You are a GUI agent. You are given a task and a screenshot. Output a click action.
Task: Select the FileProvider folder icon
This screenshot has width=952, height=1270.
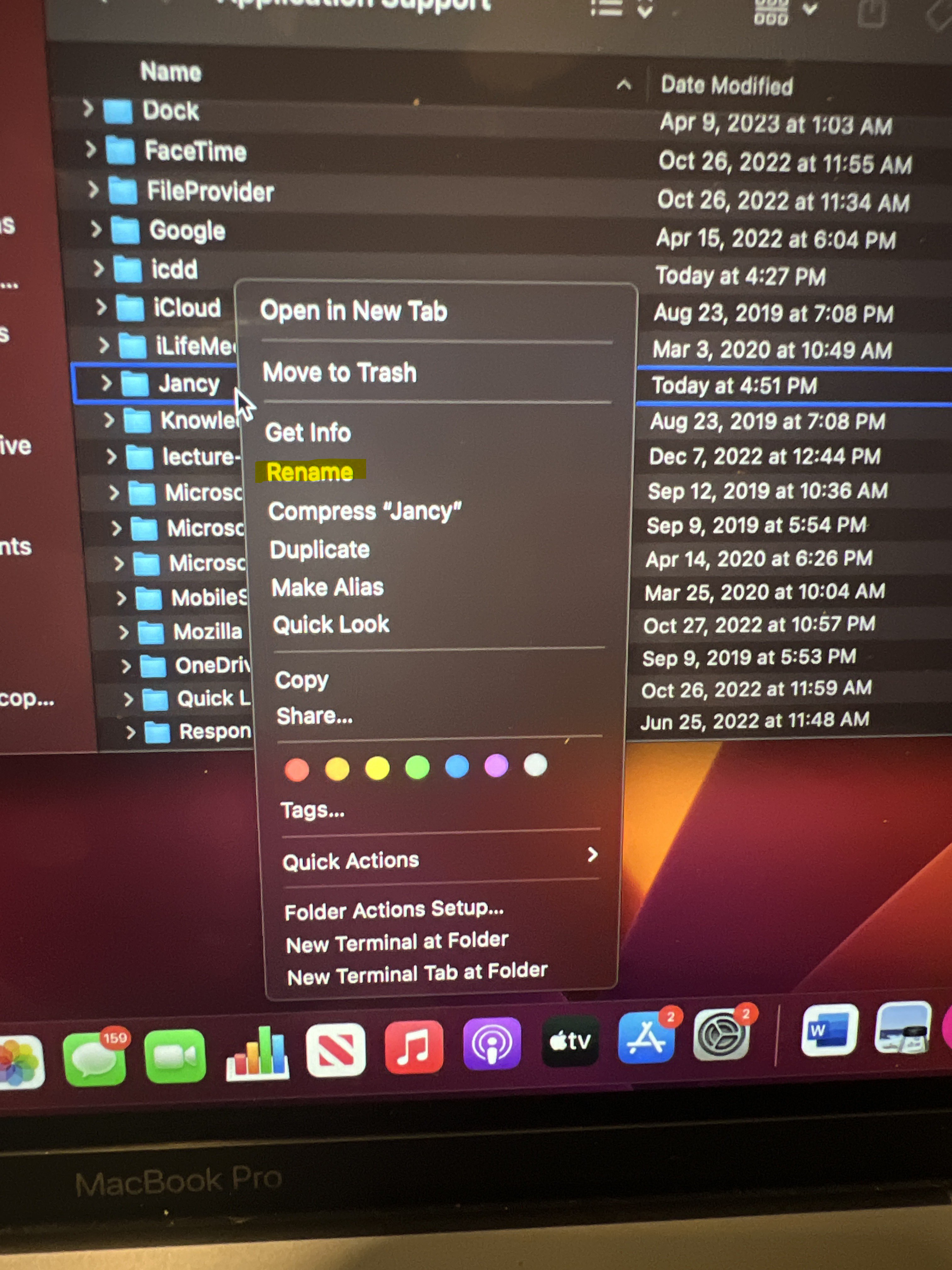(x=123, y=191)
